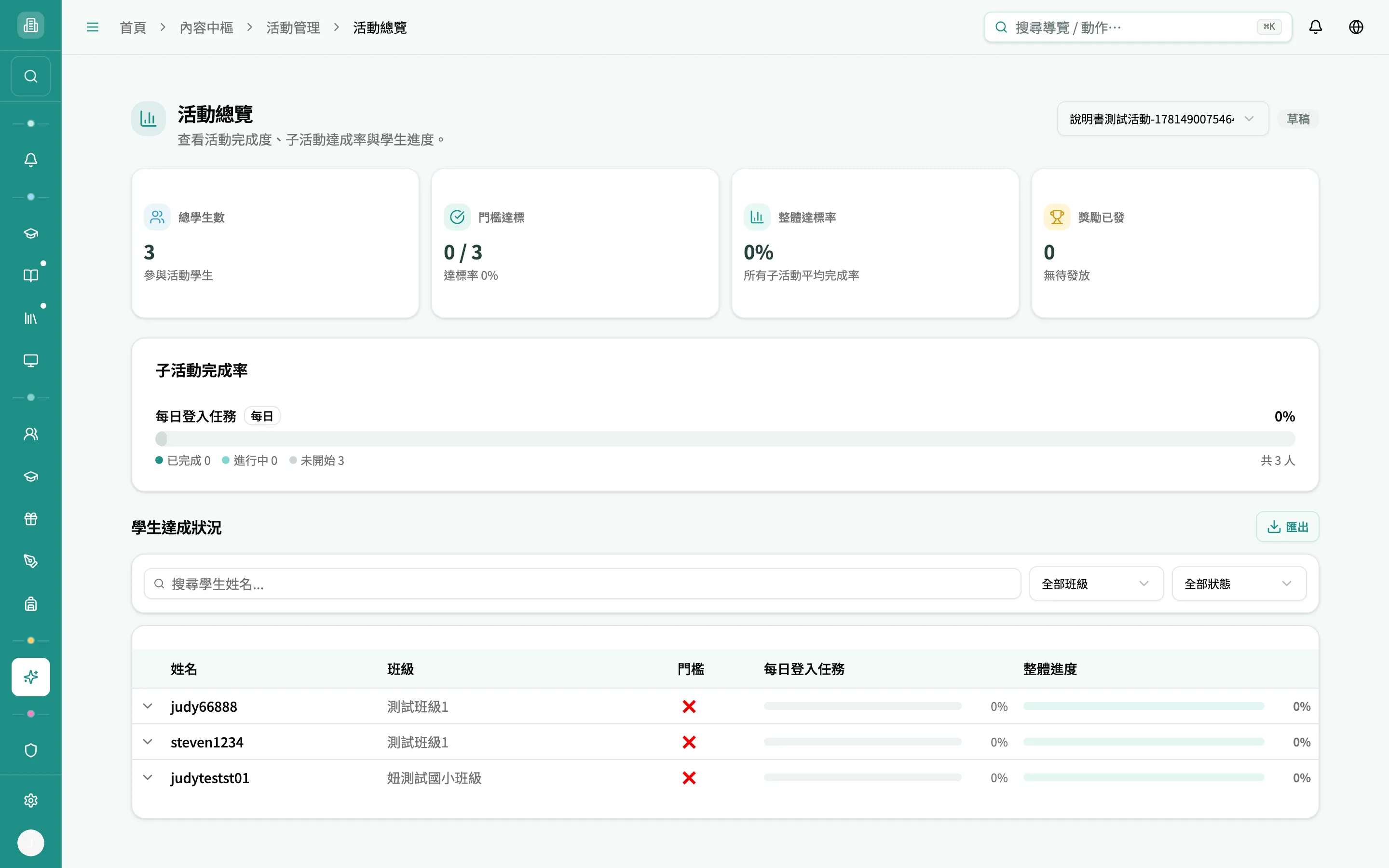Click the 每日登入任務 completion progress bar
Image resolution: width=1389 pixels, height=868 pixels.
(x=725, y=439)
